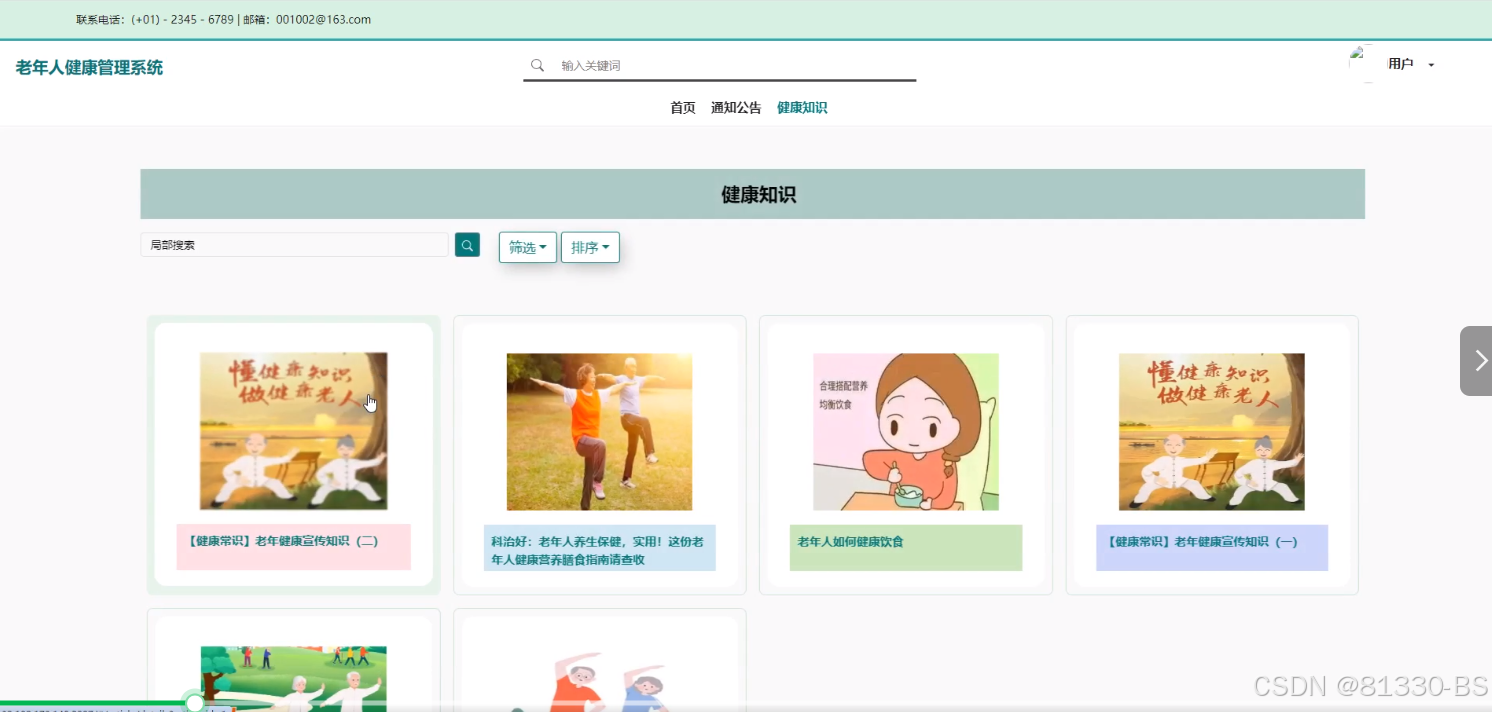Click the contact phone and email text
The image size is (1492, 712).
tap(223, 19)
